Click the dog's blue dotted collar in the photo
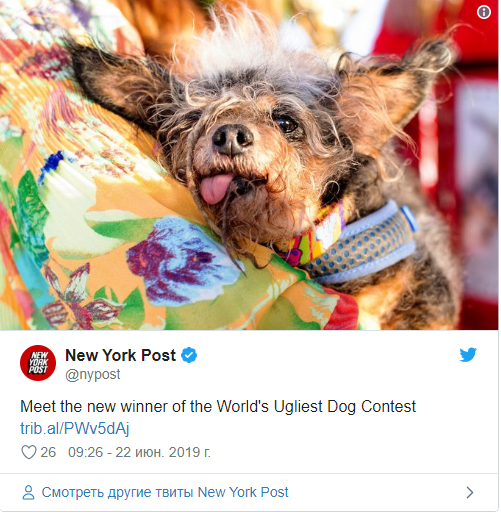 362,245
